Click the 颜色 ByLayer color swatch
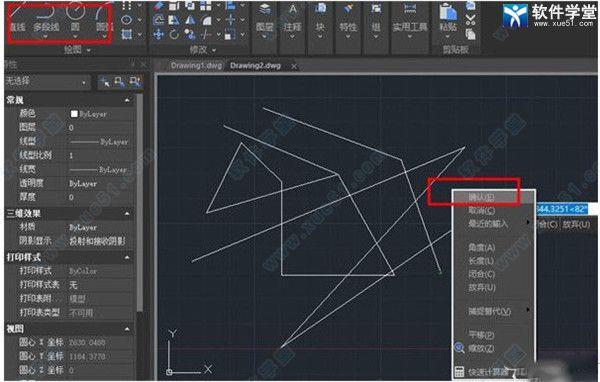600x382 pixels. click(74, 114)
